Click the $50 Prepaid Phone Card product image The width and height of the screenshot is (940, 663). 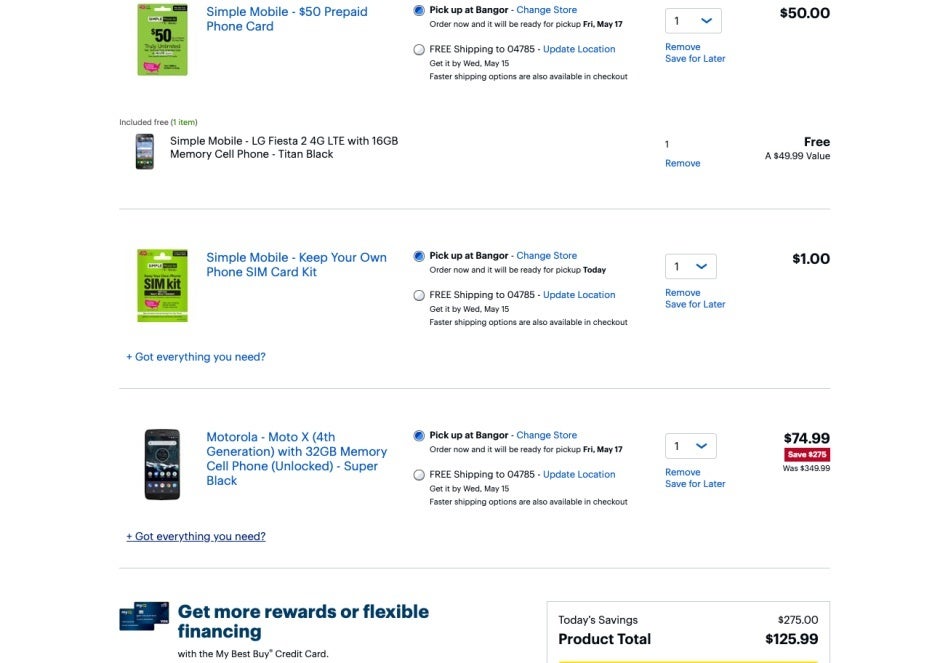[162, 39]
